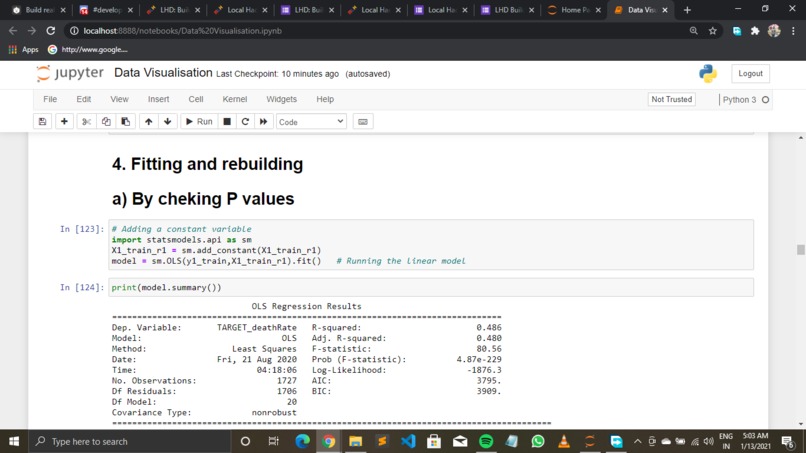806x453 pixels.
Task: Open the View menu
Action: (119, 99)
